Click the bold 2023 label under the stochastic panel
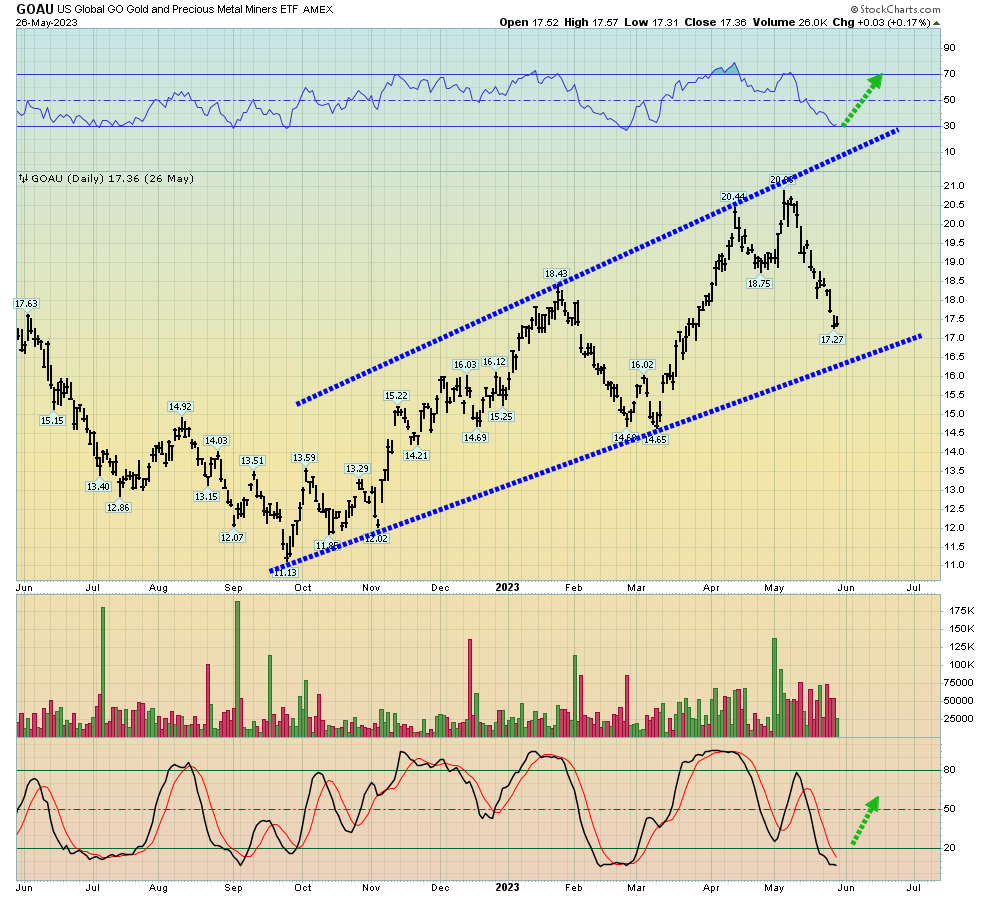Screen dimensions: 990x897 pyautogui.click(x=508, y=887)
